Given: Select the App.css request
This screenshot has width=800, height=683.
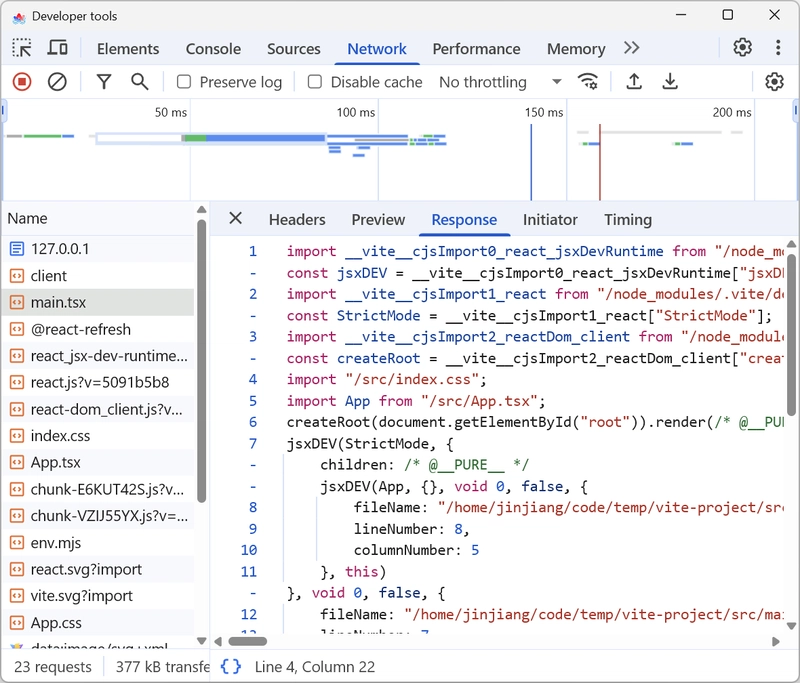Looking at the screenshot, I should pyautogui.click(x=98, y=623).
